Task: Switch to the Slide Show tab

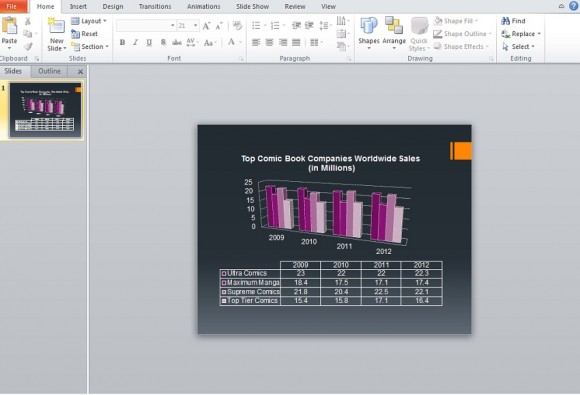Action: coord(253,7)
